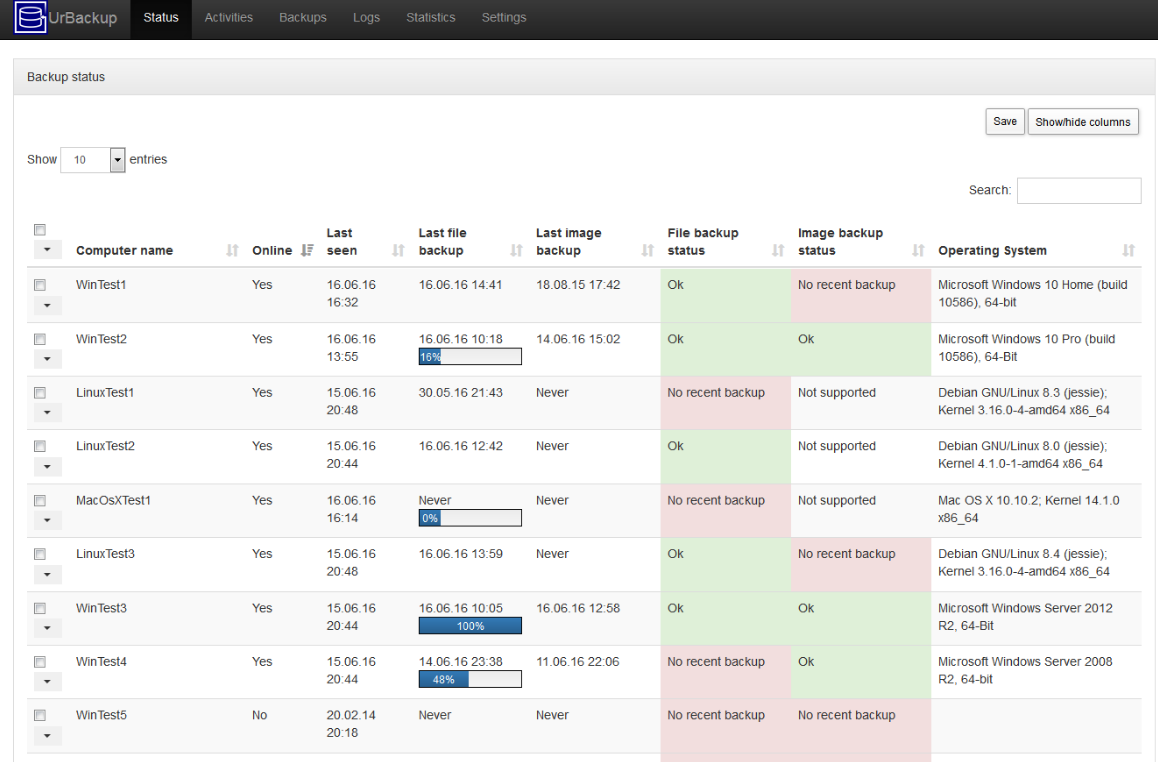Sort the Last seen column
Screen dimensions: 1158x762
[x=397, y=250]
